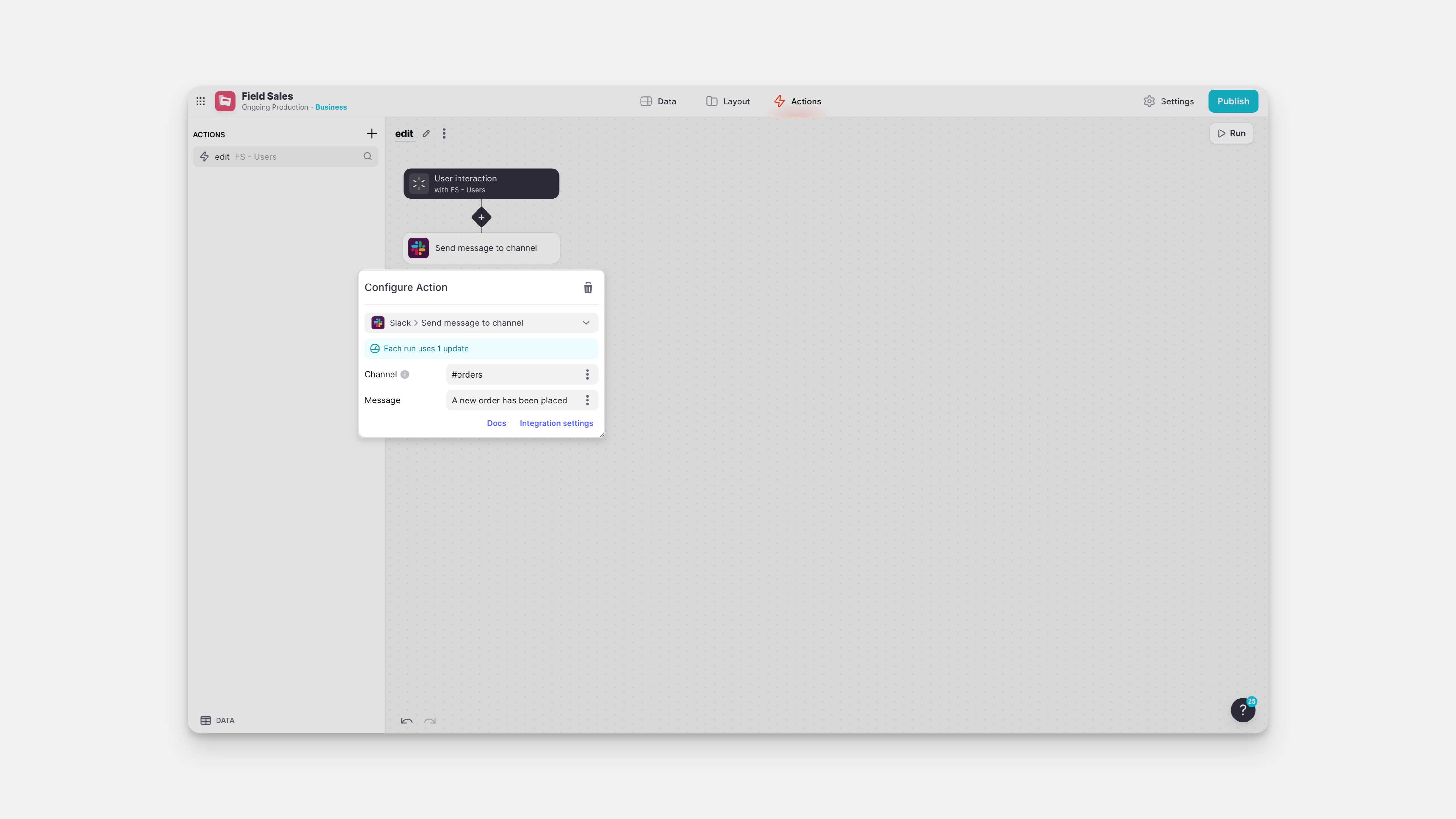Click the Message text field
The height and width of the screenshot is (819, 1456).
click(512, 400)
